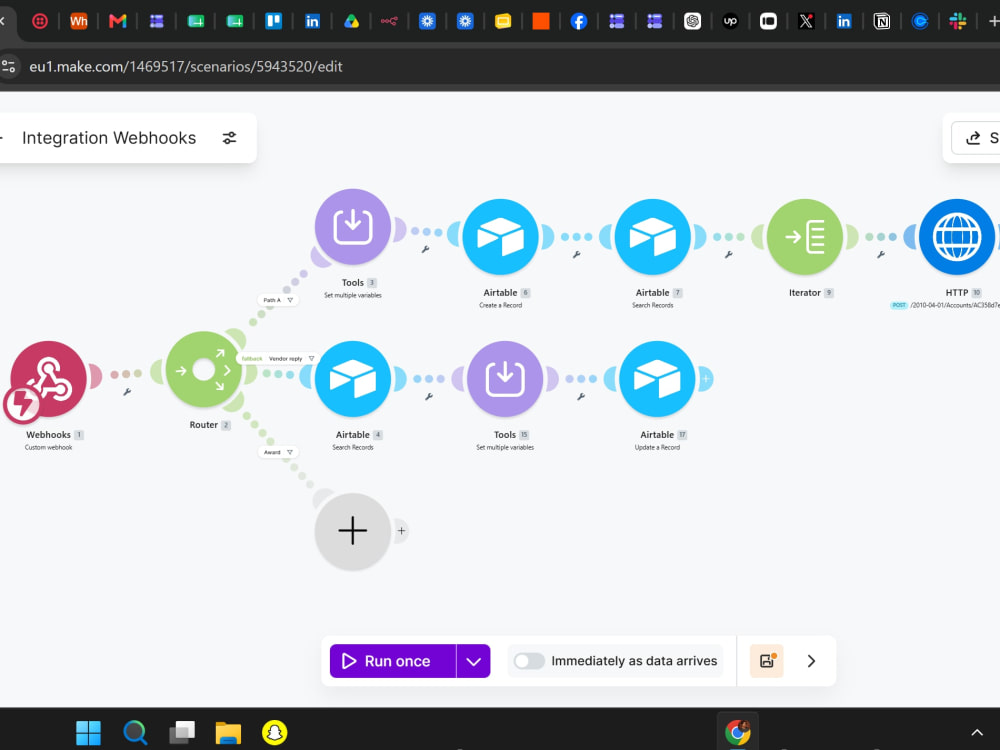1000x750 pixels.
Task: Click wrench filter between Airtable 6 and Airtable 7
Action: (577, 254)
